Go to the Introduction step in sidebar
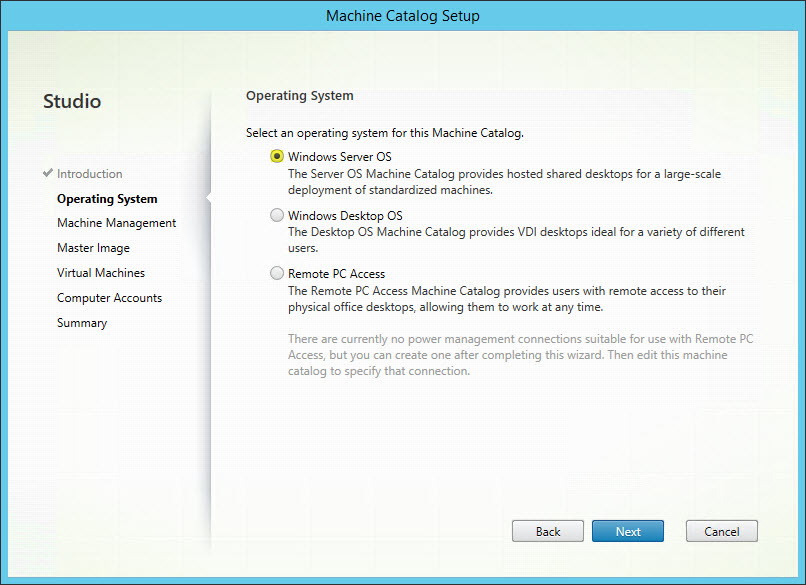Viewport: 806px width, 585px height. pyautogui.click(x=89, y=174)
